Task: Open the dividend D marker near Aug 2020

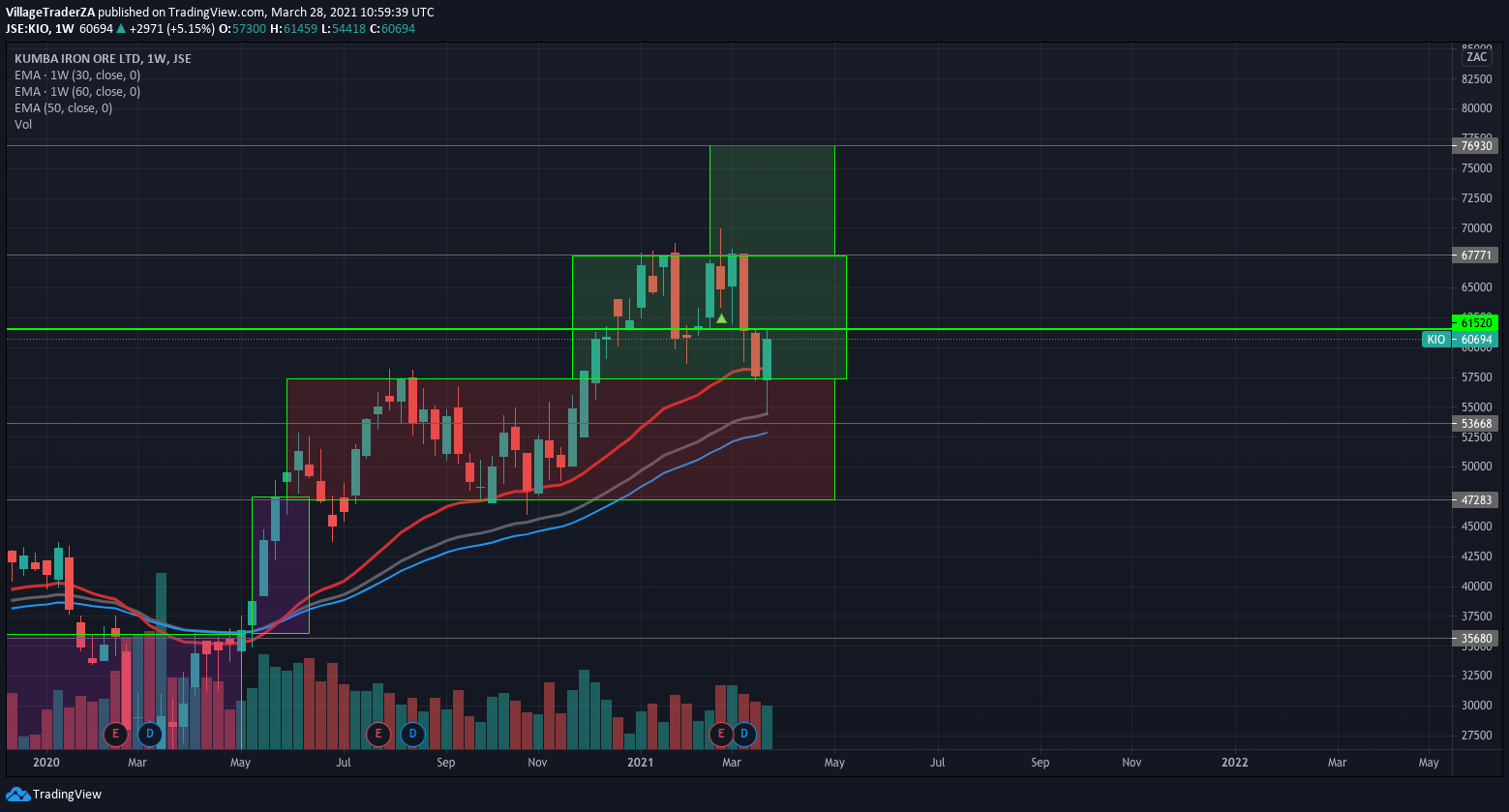Action: coord(412,734)
